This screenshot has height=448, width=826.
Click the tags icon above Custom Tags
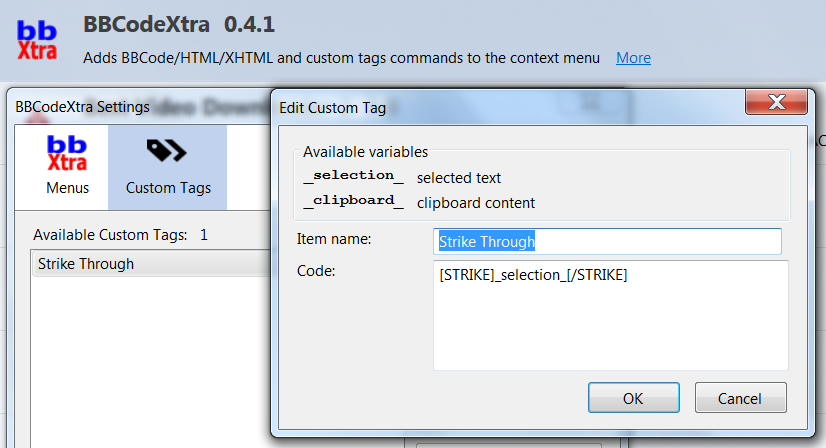(x=166, y=151)
